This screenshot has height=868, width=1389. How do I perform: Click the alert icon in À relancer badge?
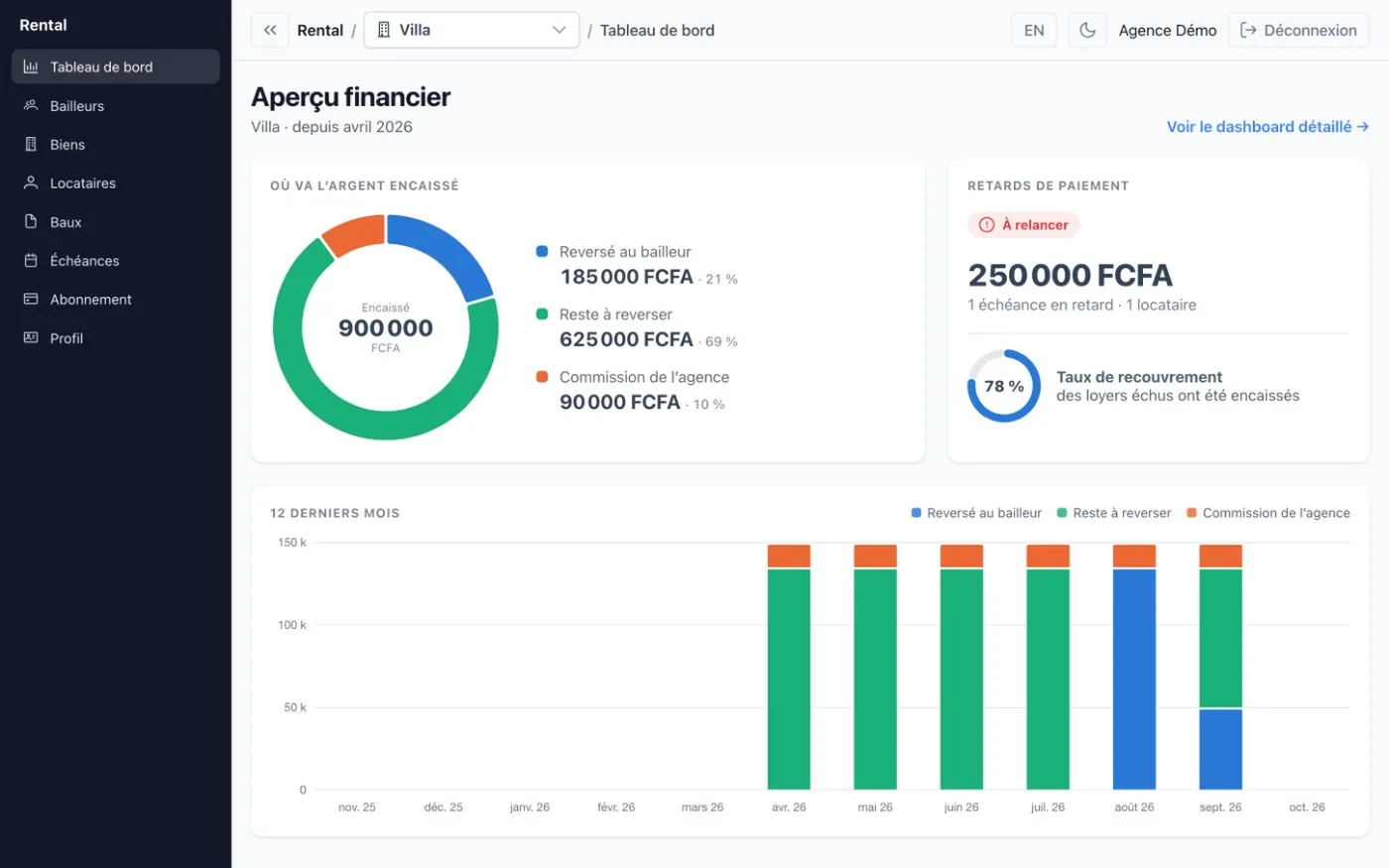[986, 225]
